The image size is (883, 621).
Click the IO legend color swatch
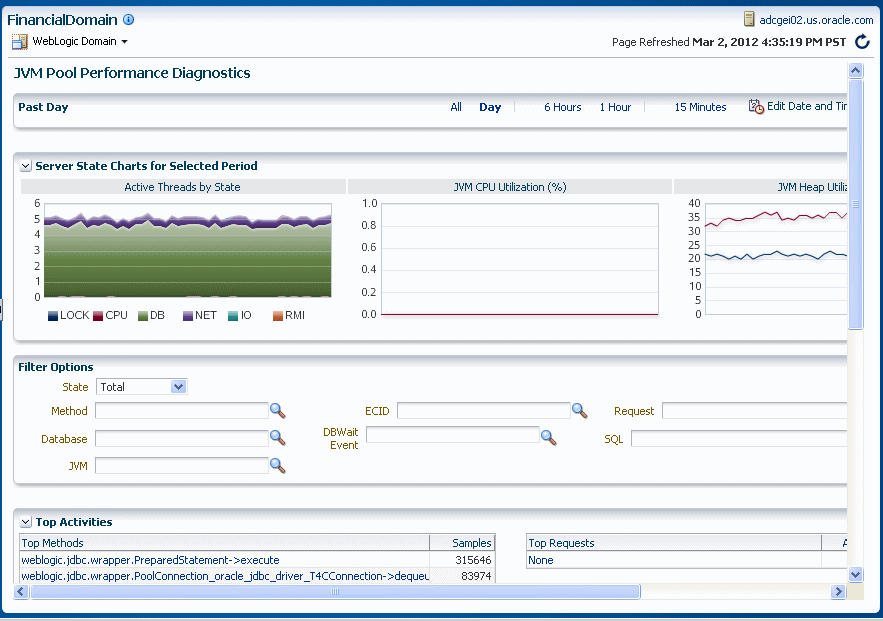233,316
